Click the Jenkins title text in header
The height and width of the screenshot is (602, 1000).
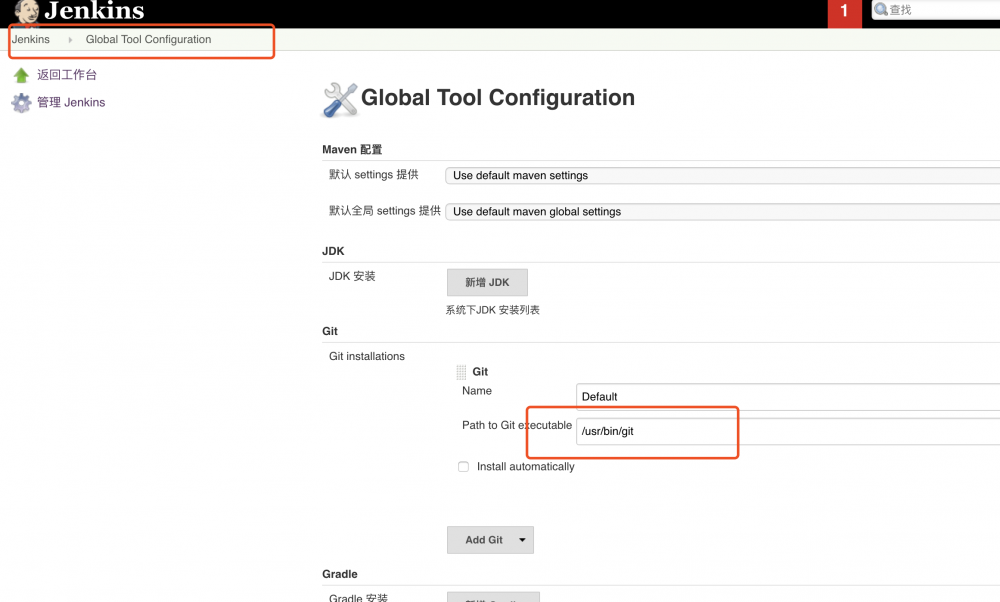tap(94, 11)
